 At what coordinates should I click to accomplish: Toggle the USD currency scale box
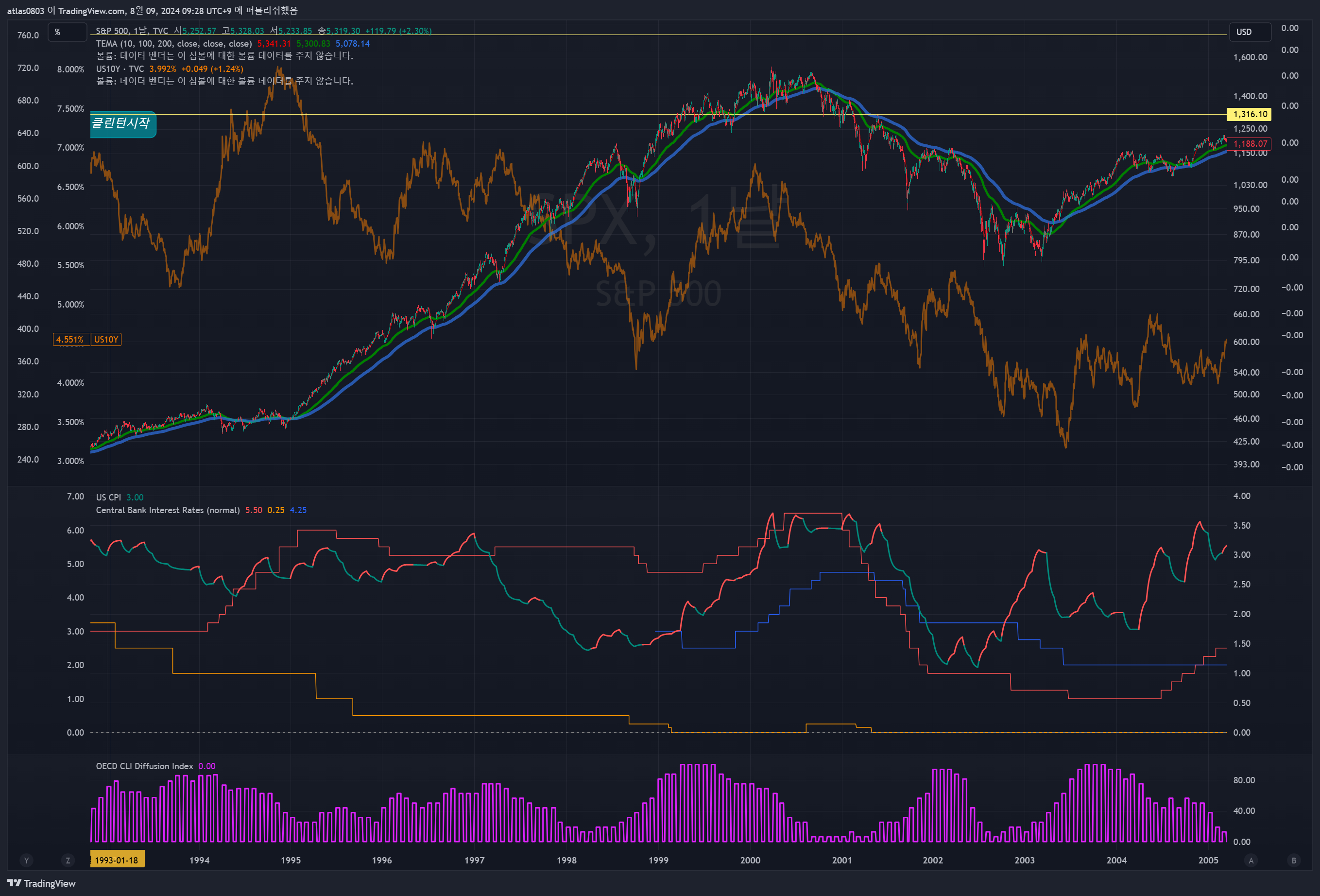click(x=1250, y=33)
